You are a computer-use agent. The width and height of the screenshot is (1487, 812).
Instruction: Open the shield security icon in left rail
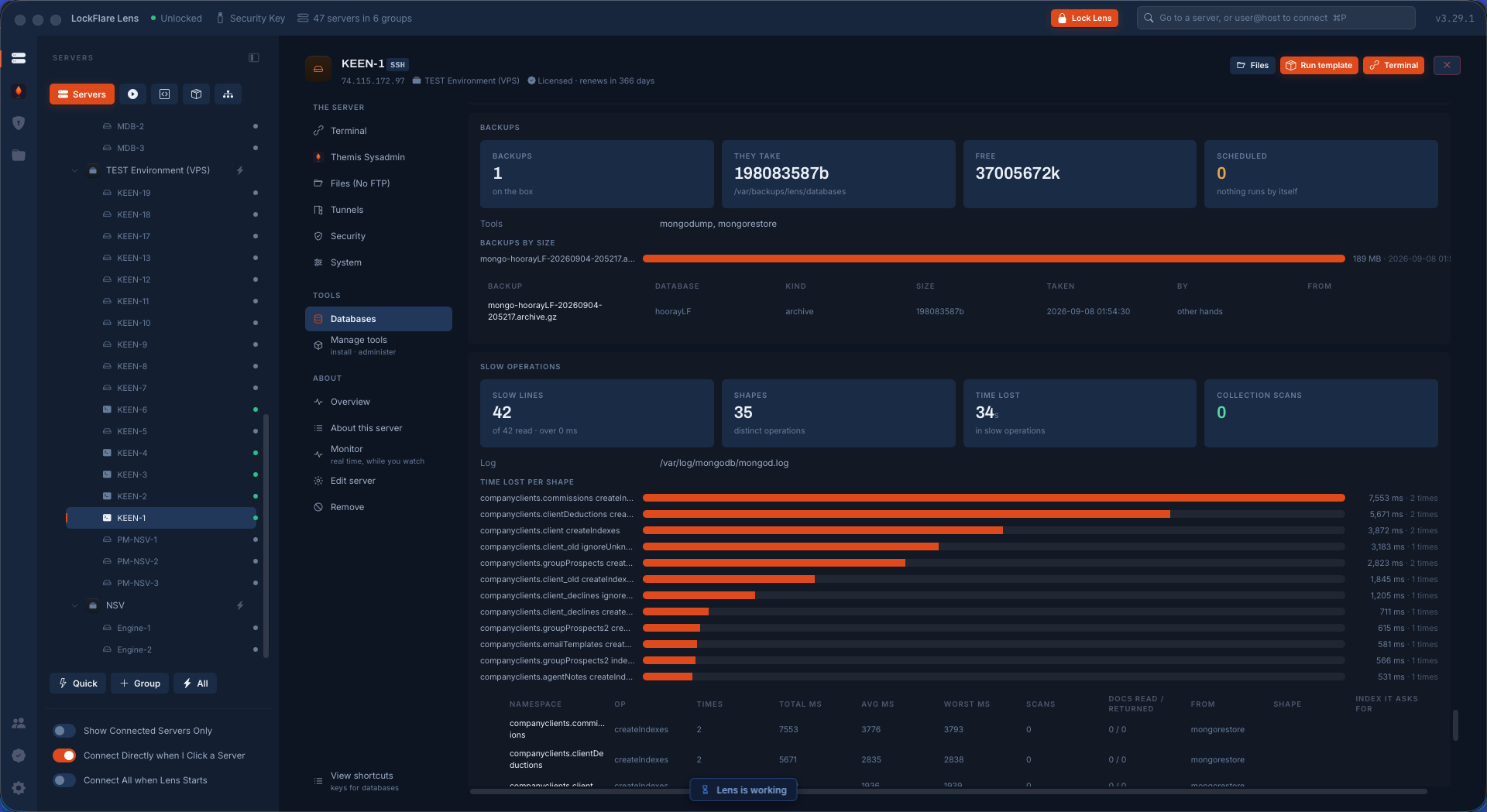(19, 123)
